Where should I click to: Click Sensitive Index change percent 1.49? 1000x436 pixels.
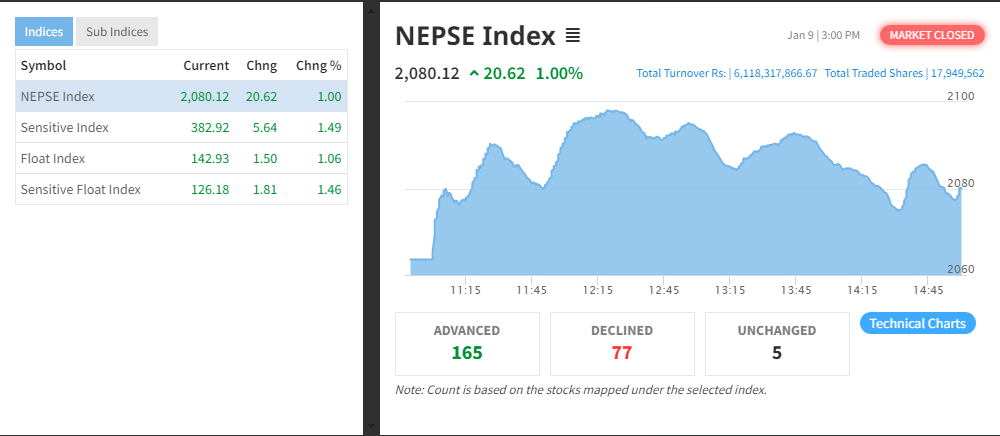330,127
